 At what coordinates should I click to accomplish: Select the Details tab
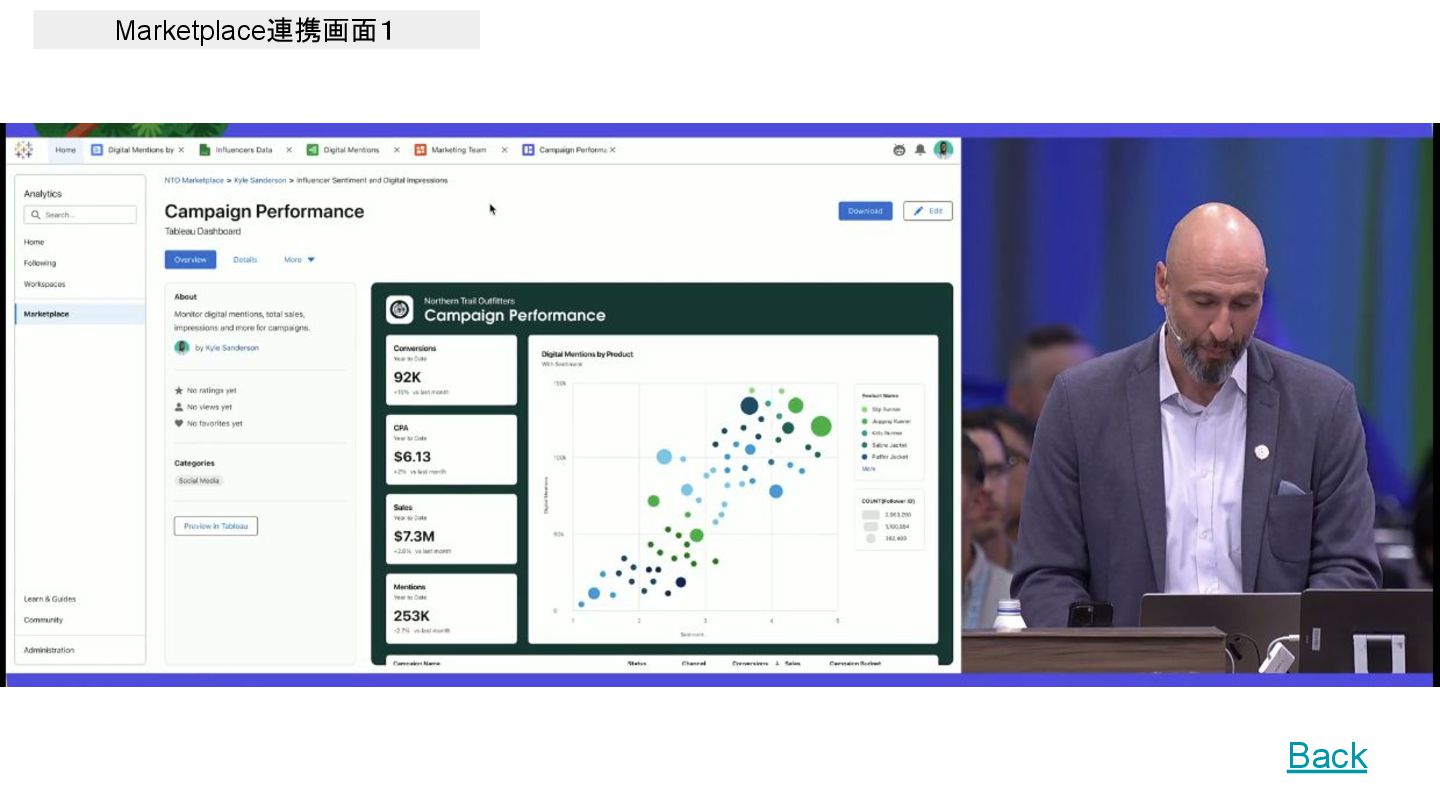coord(245,259)
